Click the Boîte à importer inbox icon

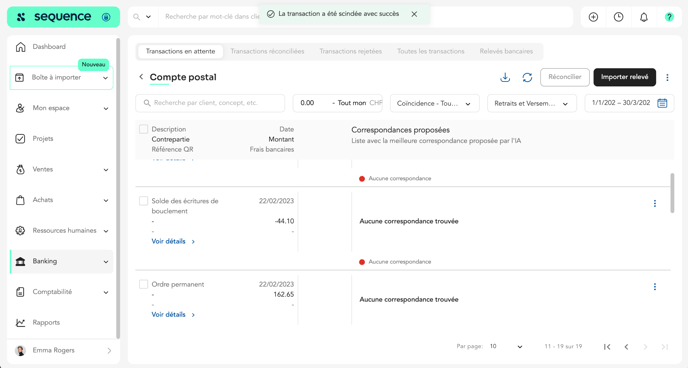point(19,78)
